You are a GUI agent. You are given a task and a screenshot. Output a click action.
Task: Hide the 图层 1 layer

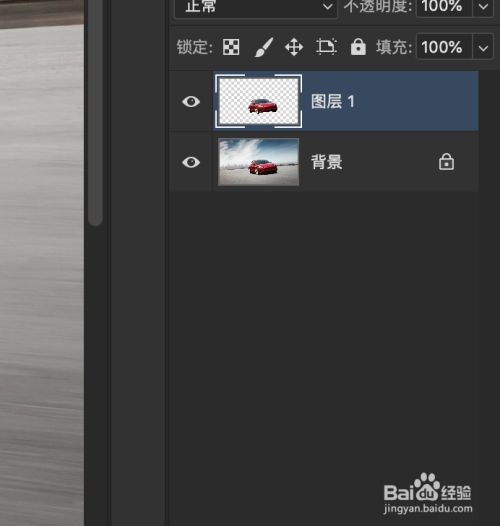pos(191,102)
